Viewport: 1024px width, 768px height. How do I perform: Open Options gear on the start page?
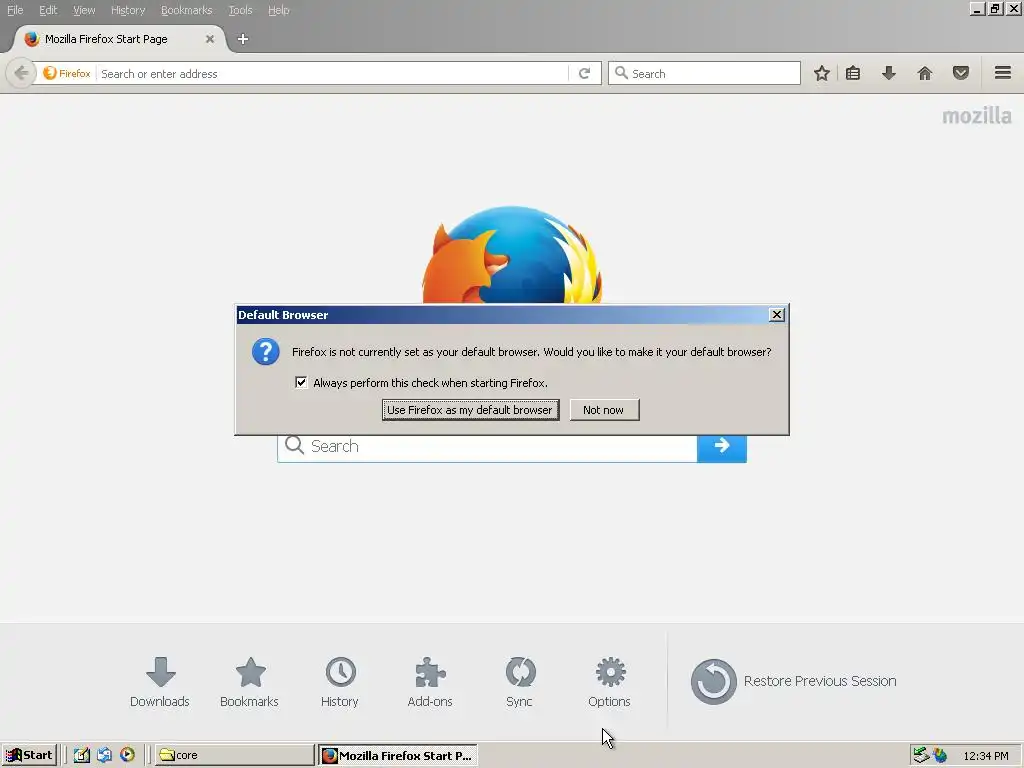click(609, 682)
